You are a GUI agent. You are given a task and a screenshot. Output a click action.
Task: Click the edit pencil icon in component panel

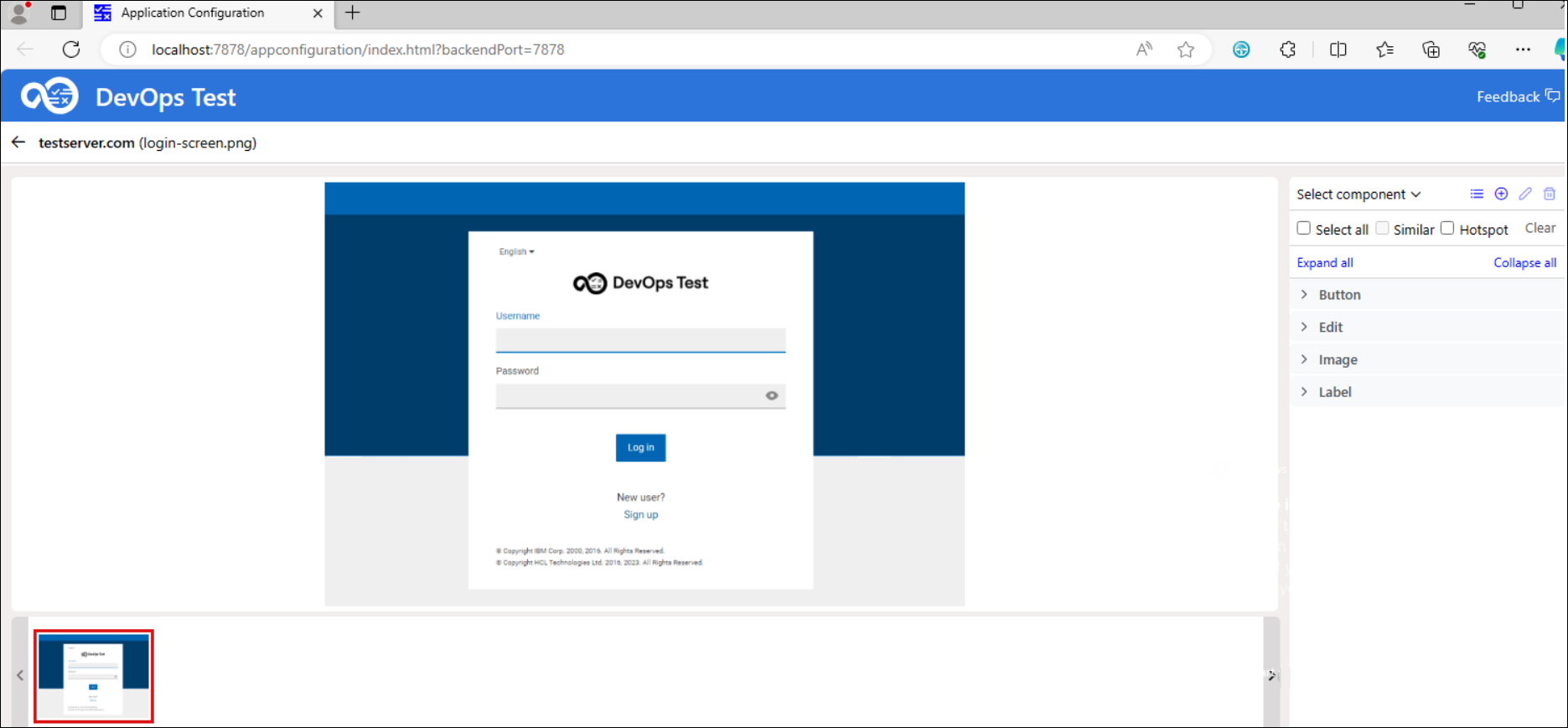coord(1525,194)
